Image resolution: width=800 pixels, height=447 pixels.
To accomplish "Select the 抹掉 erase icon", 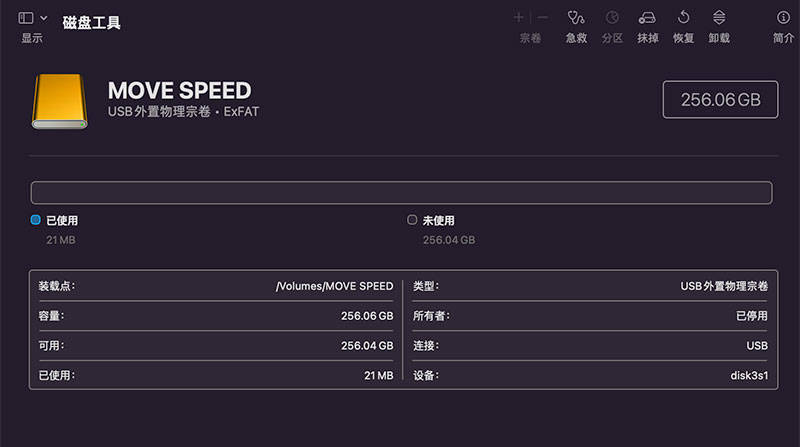I will pos(647,18).
